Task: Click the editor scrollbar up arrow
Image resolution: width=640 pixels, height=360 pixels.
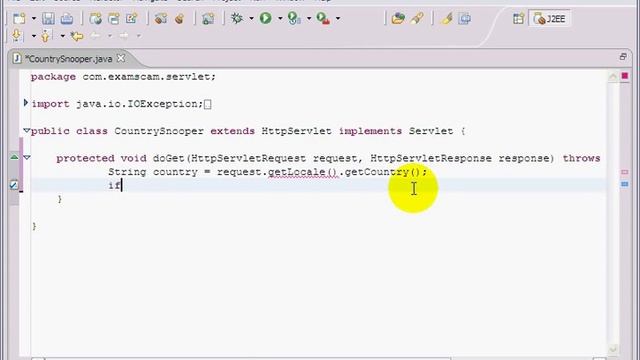Action: (x=613, y=77)
